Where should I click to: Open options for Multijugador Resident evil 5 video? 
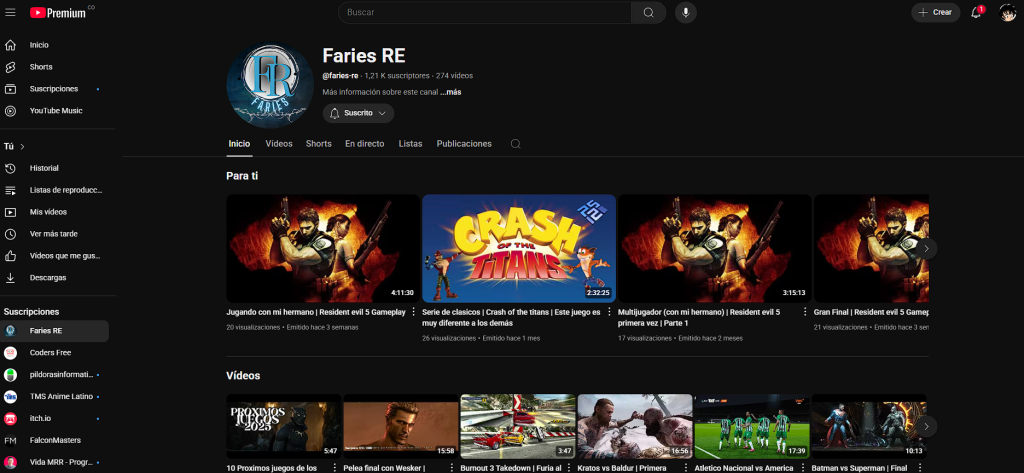805,312
